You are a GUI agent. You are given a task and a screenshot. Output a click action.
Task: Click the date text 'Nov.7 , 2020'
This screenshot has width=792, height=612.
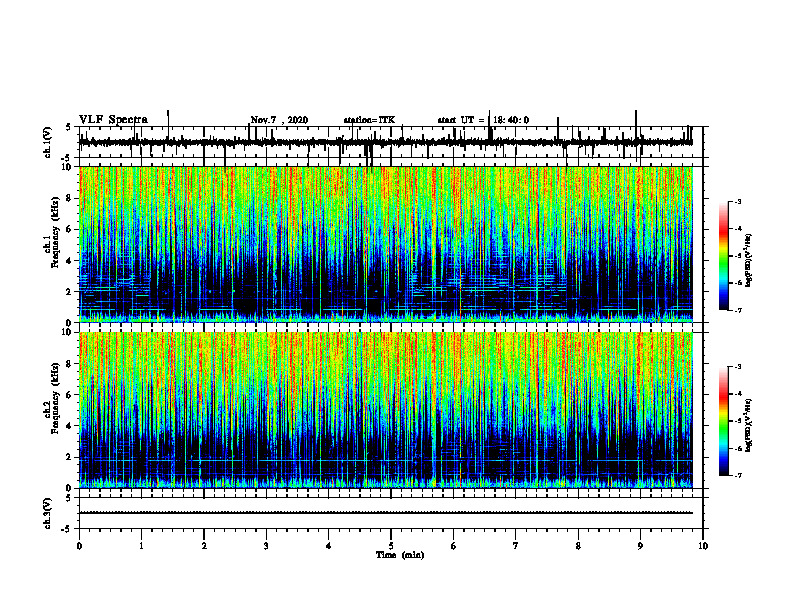[x=279, y=120]
